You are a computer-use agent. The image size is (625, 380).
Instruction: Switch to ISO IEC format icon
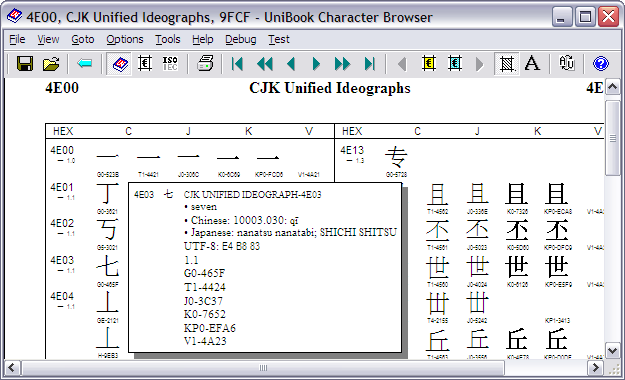pos(170,64)
